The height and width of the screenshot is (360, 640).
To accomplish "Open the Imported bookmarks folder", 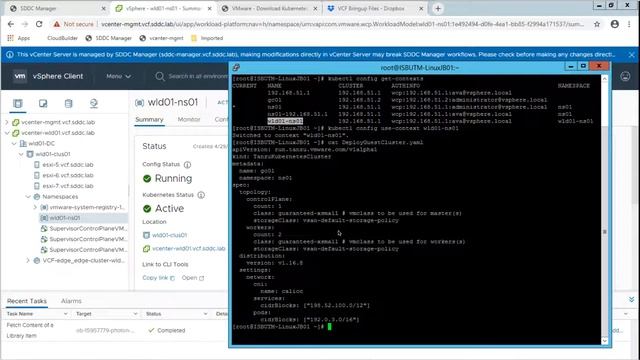I will coord(207,38).
